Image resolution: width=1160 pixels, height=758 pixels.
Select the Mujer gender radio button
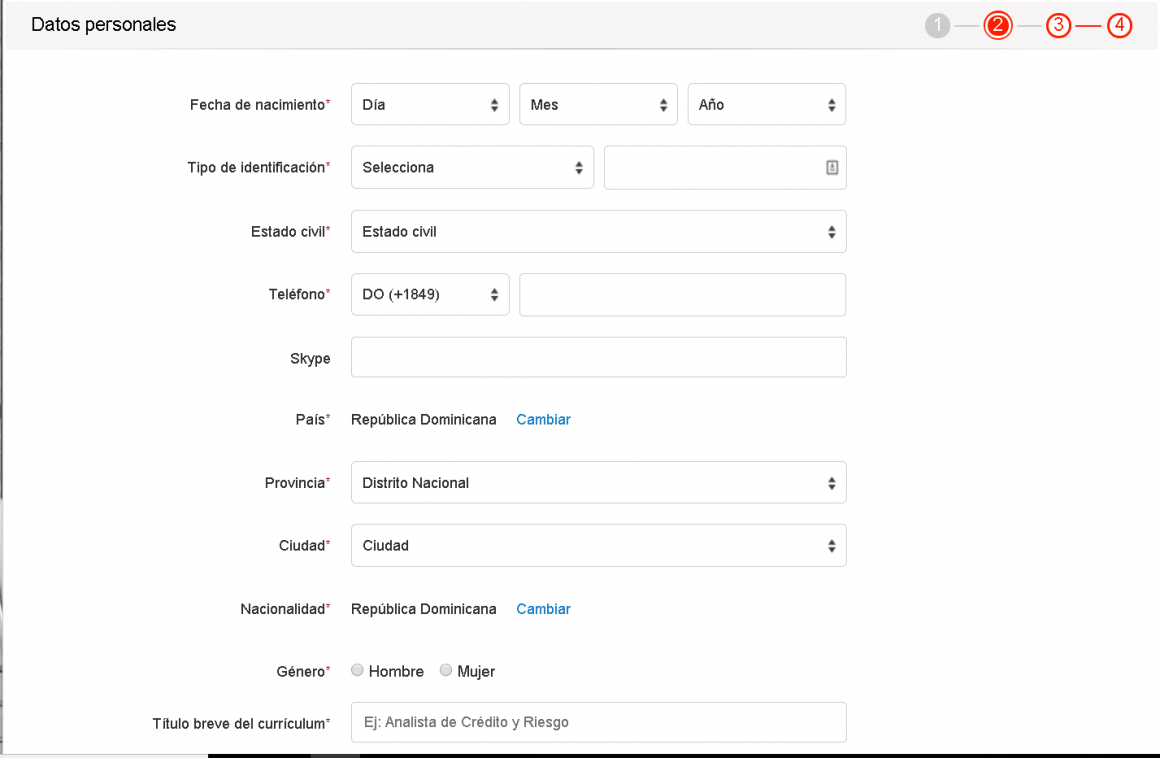click(446, 671)
